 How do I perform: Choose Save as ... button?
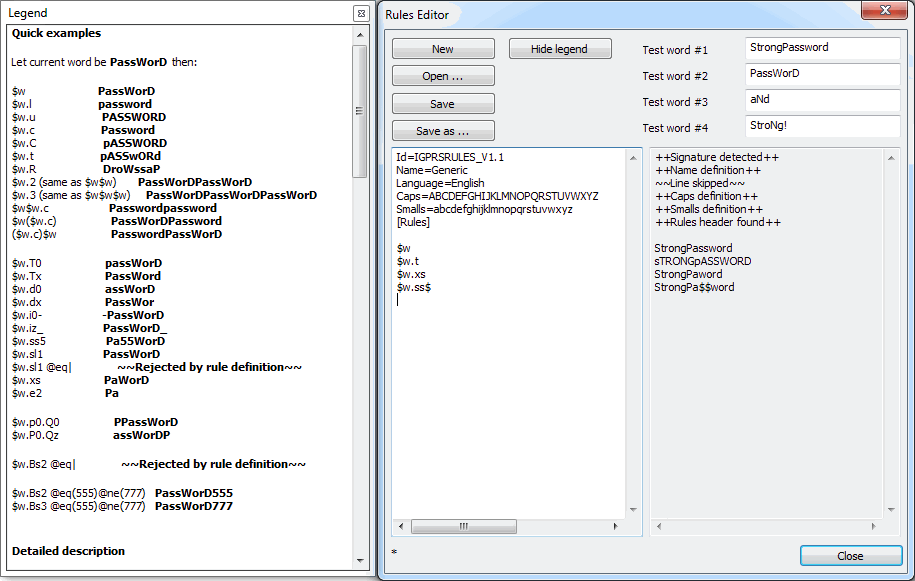(443, 131)
